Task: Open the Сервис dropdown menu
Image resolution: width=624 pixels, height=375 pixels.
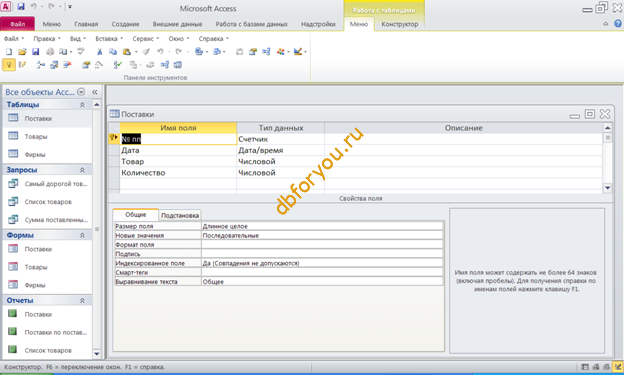Action: [x=146, y=39]
